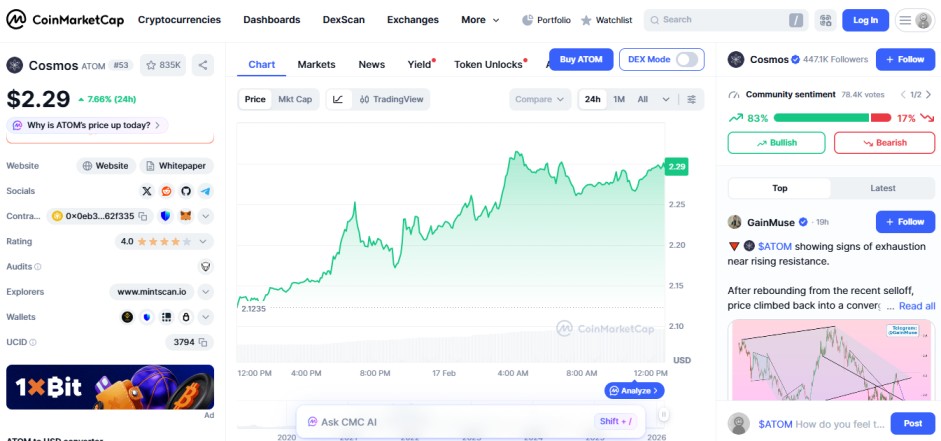Click the CoinMarketCap logo
The image size is (941, 441).
pos(65,20)
